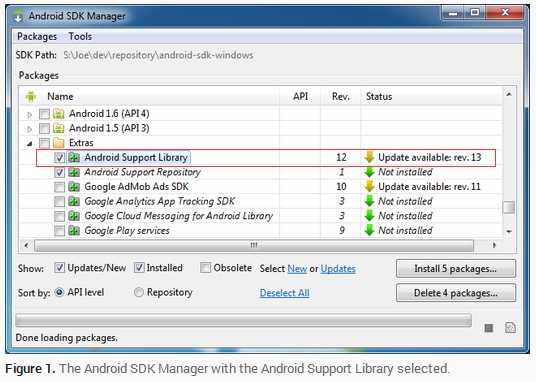Click 'Done loading packages.' status text
The height and width of the screenshot is (382, 536).
[x=66, y=338]
